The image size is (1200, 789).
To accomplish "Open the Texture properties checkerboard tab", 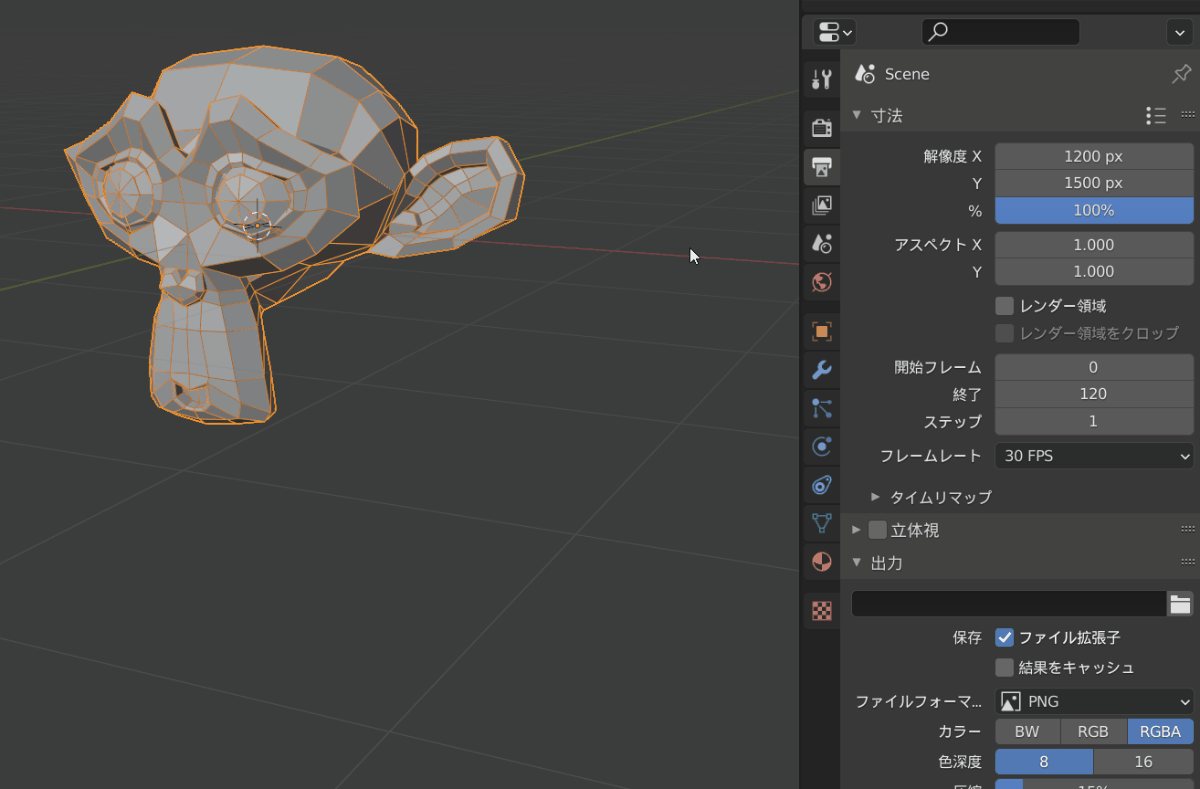I will tap(822, 611).
